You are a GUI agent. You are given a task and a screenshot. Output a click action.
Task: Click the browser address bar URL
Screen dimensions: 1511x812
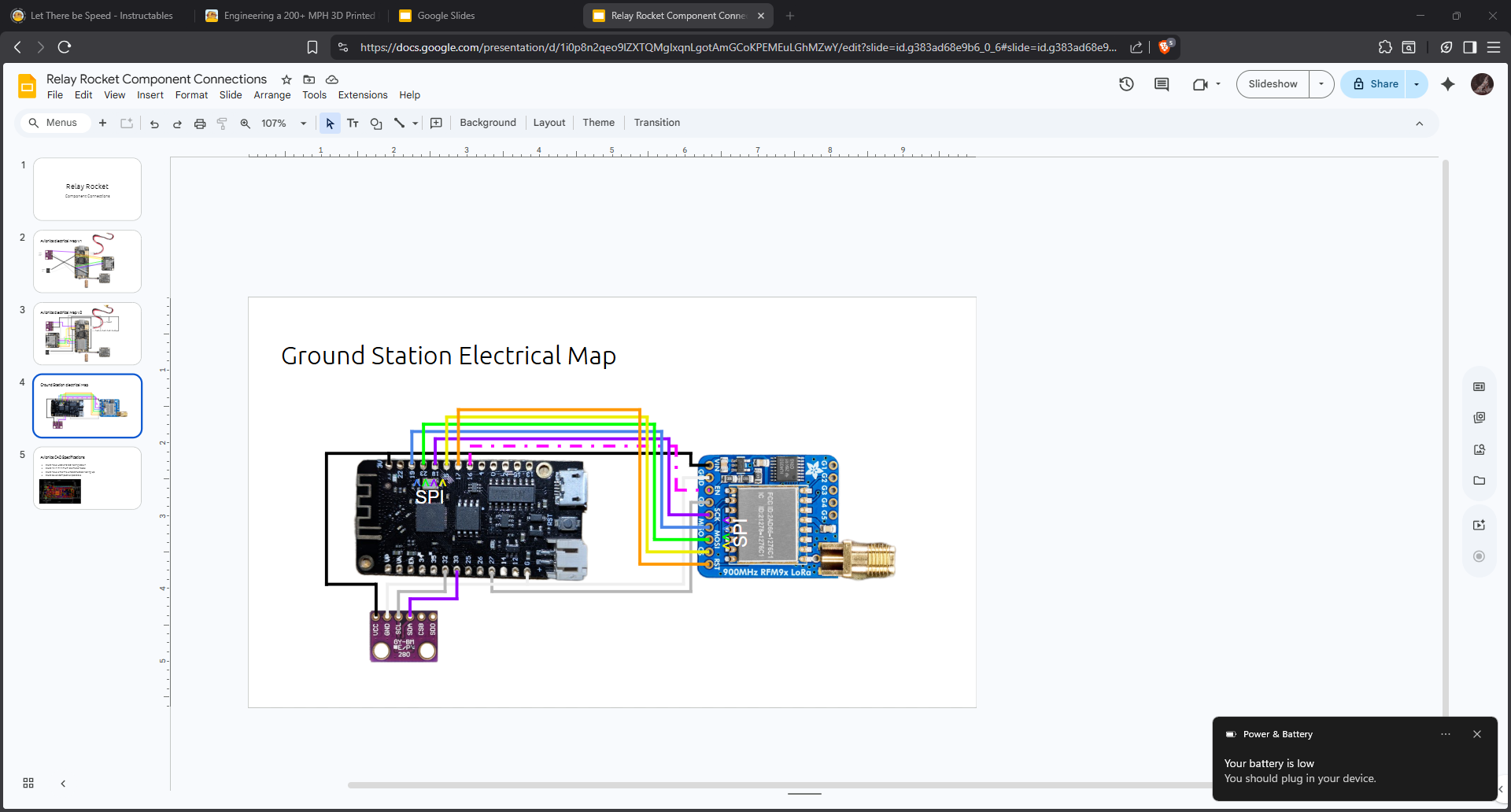pyautogui.click(x=738, y=47)
